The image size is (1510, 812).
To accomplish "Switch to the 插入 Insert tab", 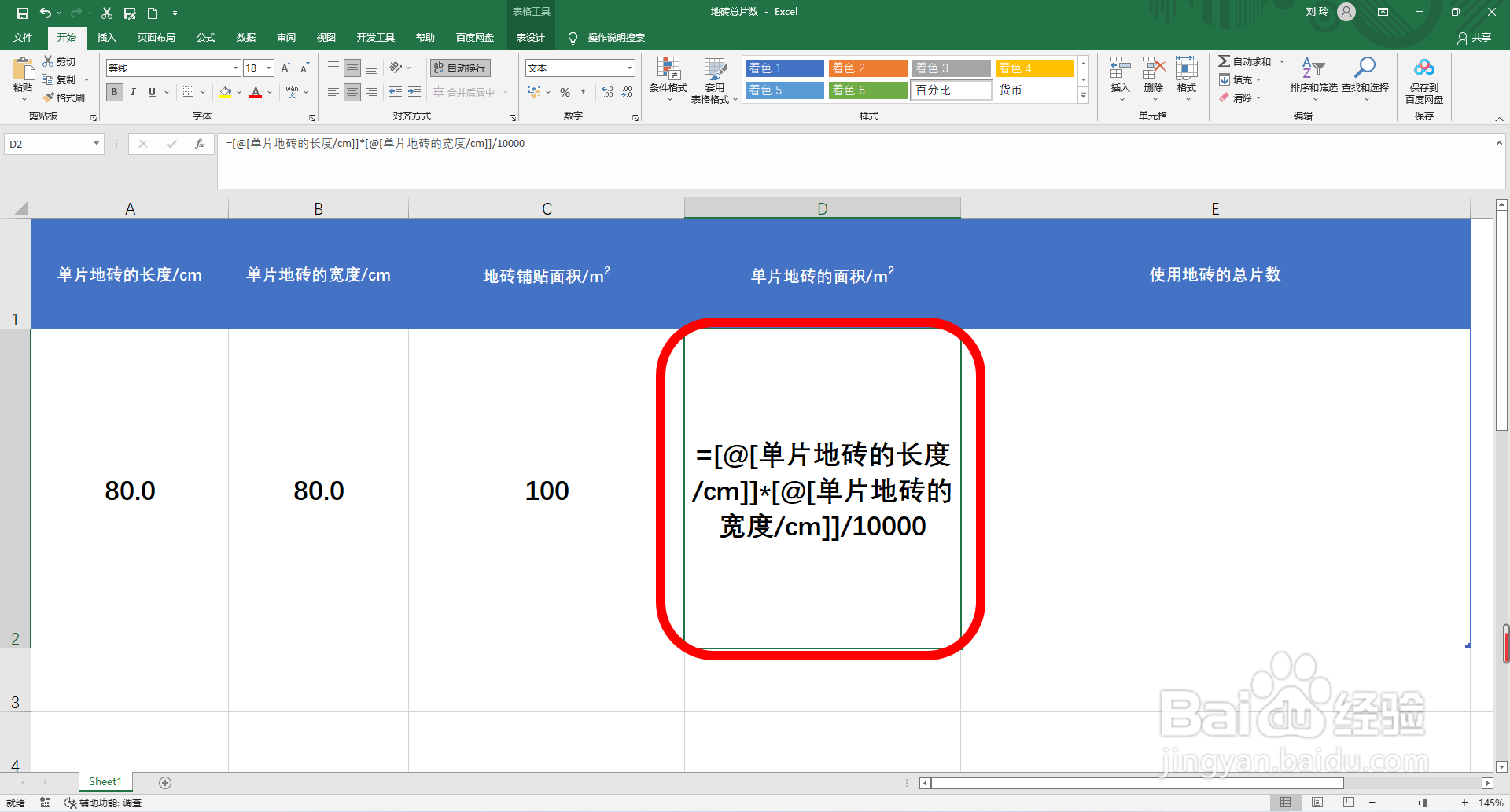I will point(106,38).
